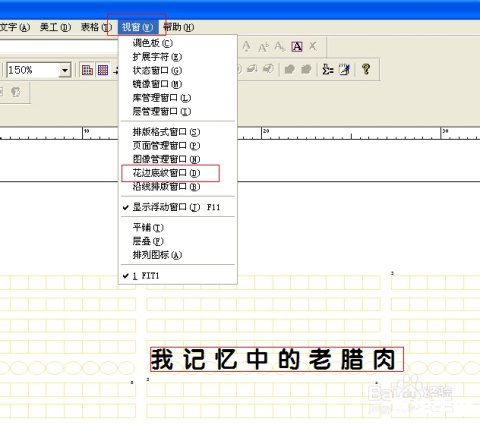This screenshot has width=480, height=425.
Task: Click the greyed A with dot below icon
Action: 246,47
